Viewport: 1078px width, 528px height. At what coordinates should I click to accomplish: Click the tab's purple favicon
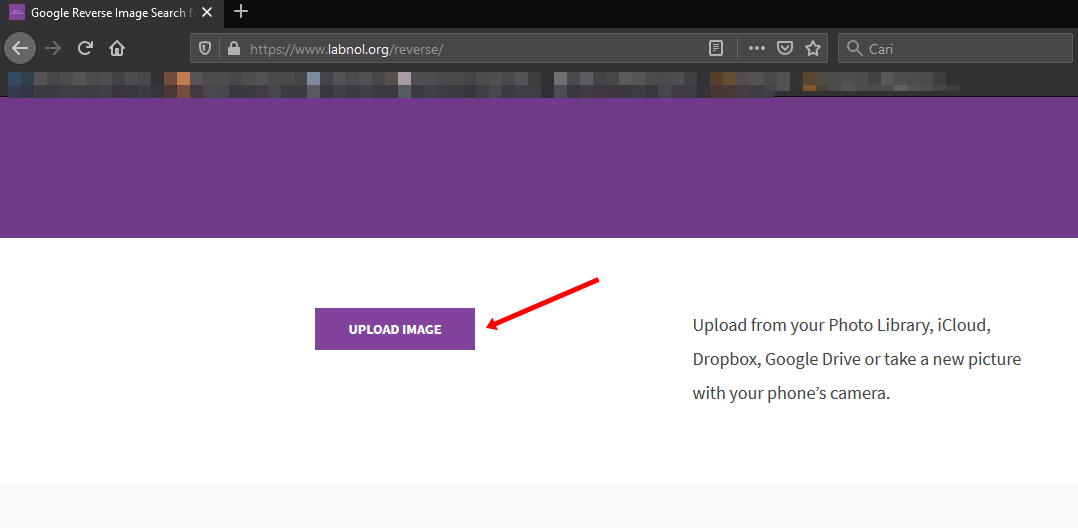[x=17, y=12]
